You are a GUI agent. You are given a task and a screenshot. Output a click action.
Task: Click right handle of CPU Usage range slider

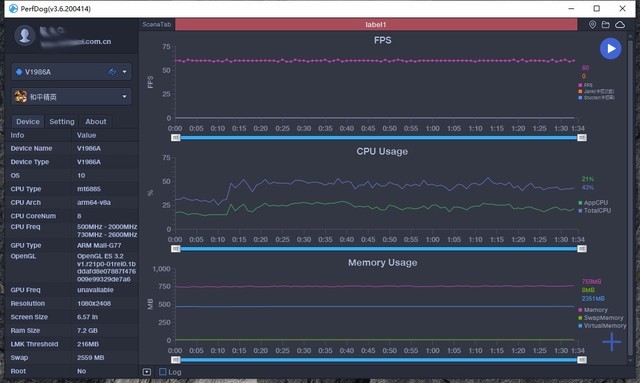coord(582,249)
